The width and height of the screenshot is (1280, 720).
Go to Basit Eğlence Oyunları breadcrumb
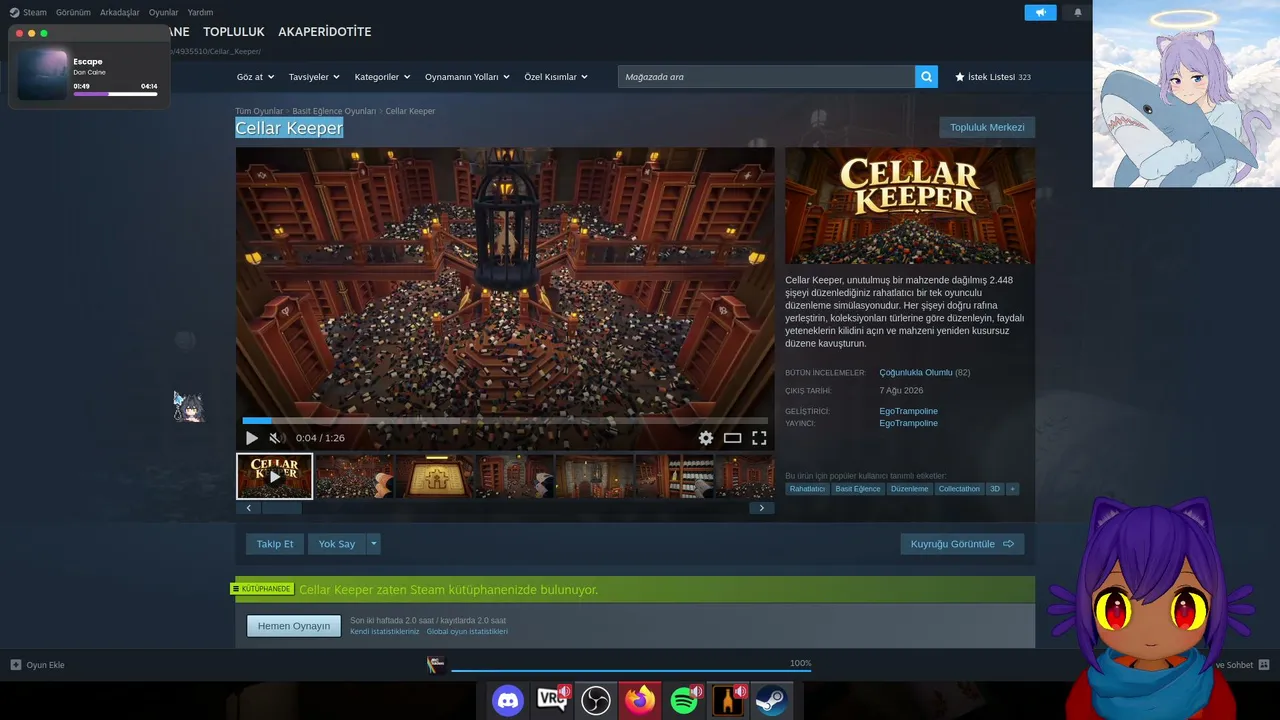pyautogui.click(x=334, y=111)
